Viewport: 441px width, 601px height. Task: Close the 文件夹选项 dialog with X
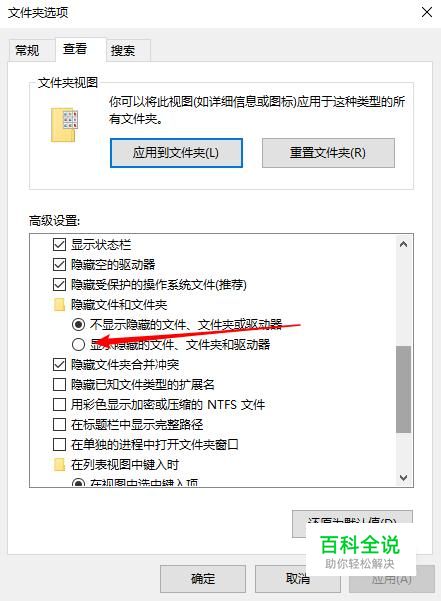[427, 12]
